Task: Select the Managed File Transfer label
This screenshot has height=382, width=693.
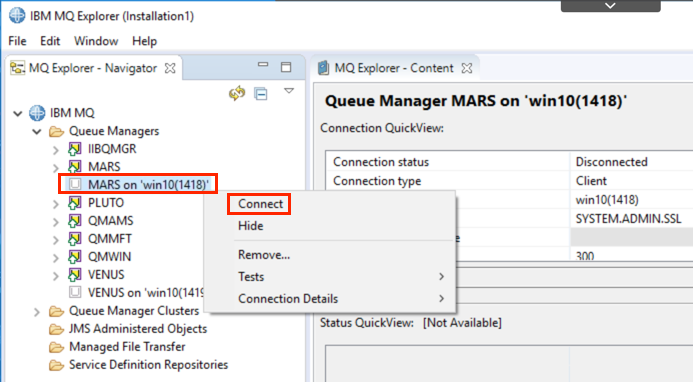Action: point(127,347)
